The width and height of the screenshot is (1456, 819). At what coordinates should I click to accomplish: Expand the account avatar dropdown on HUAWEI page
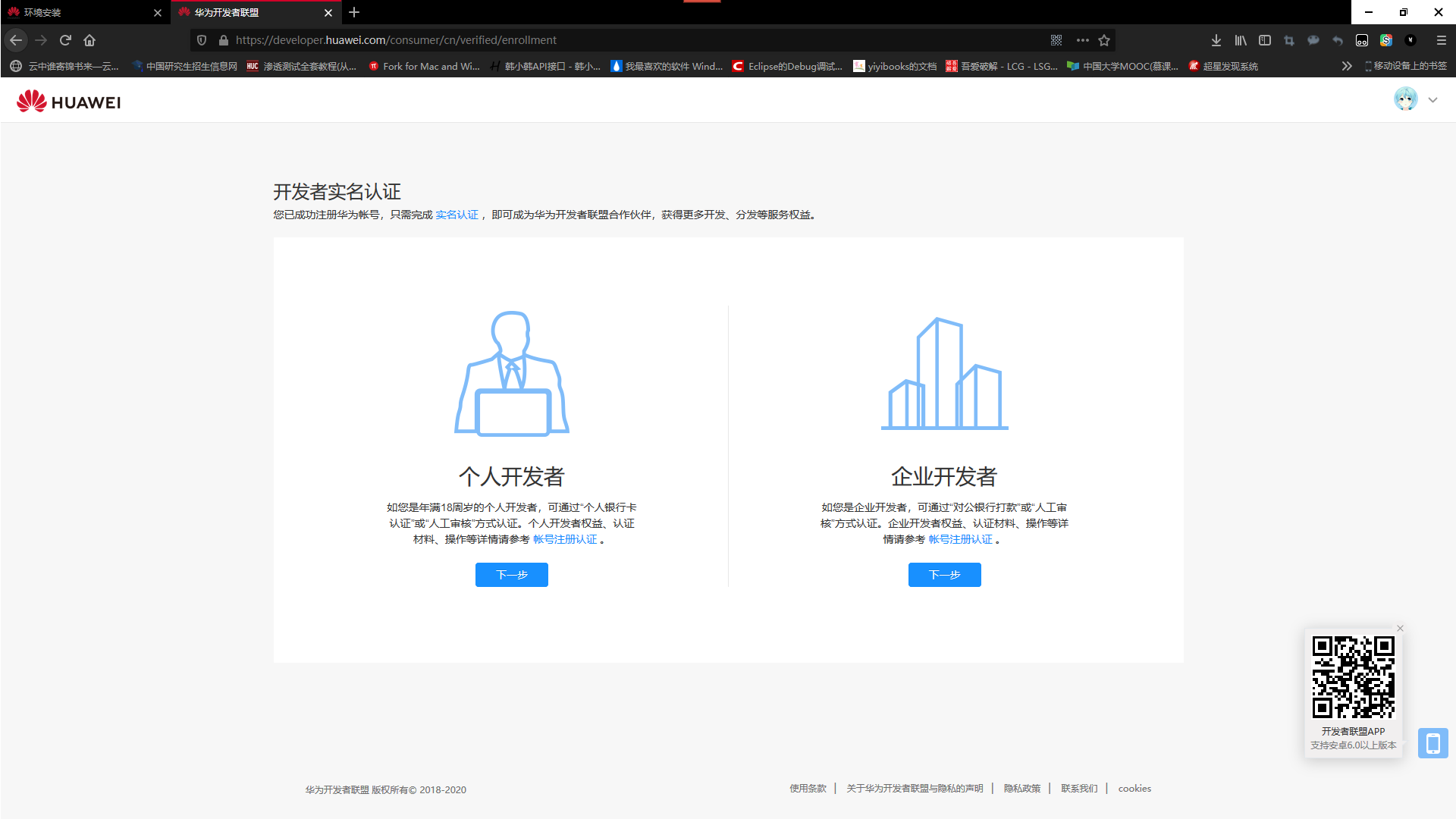pos(1433,99)
